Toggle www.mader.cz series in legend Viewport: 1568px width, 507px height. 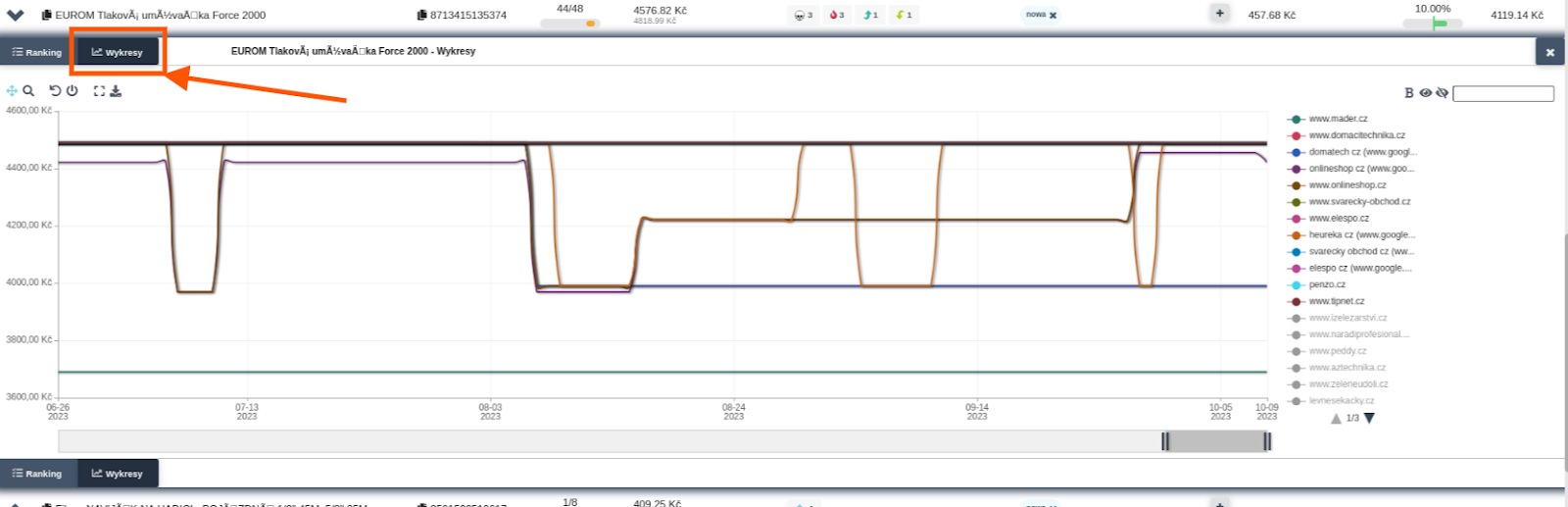1328,119
